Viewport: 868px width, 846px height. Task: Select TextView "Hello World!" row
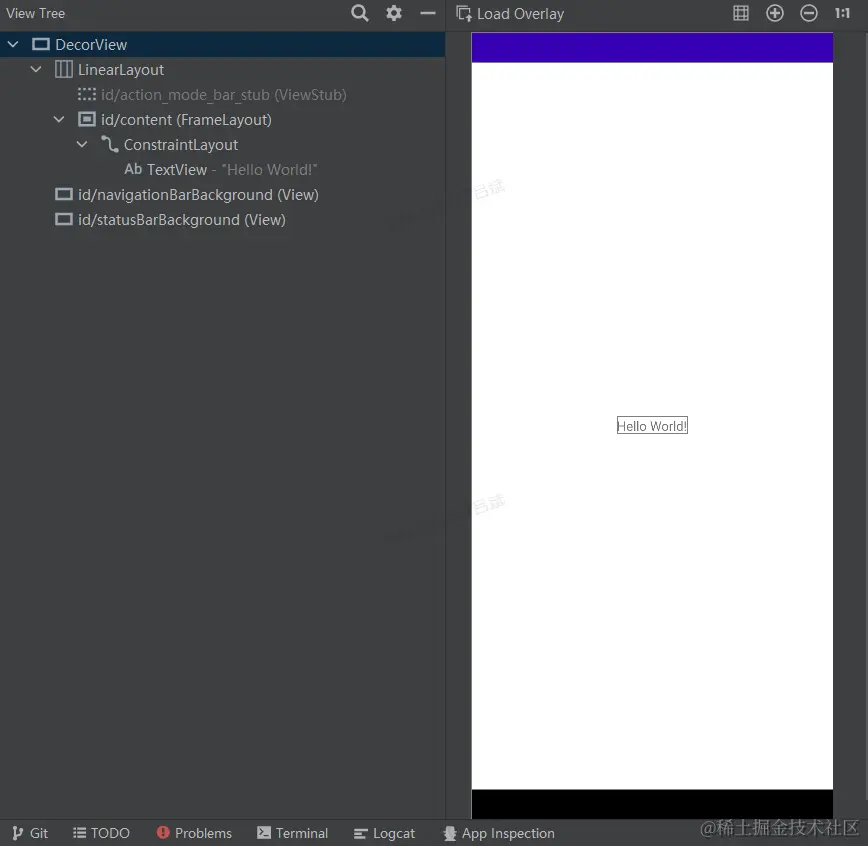(x=223, y=169)
